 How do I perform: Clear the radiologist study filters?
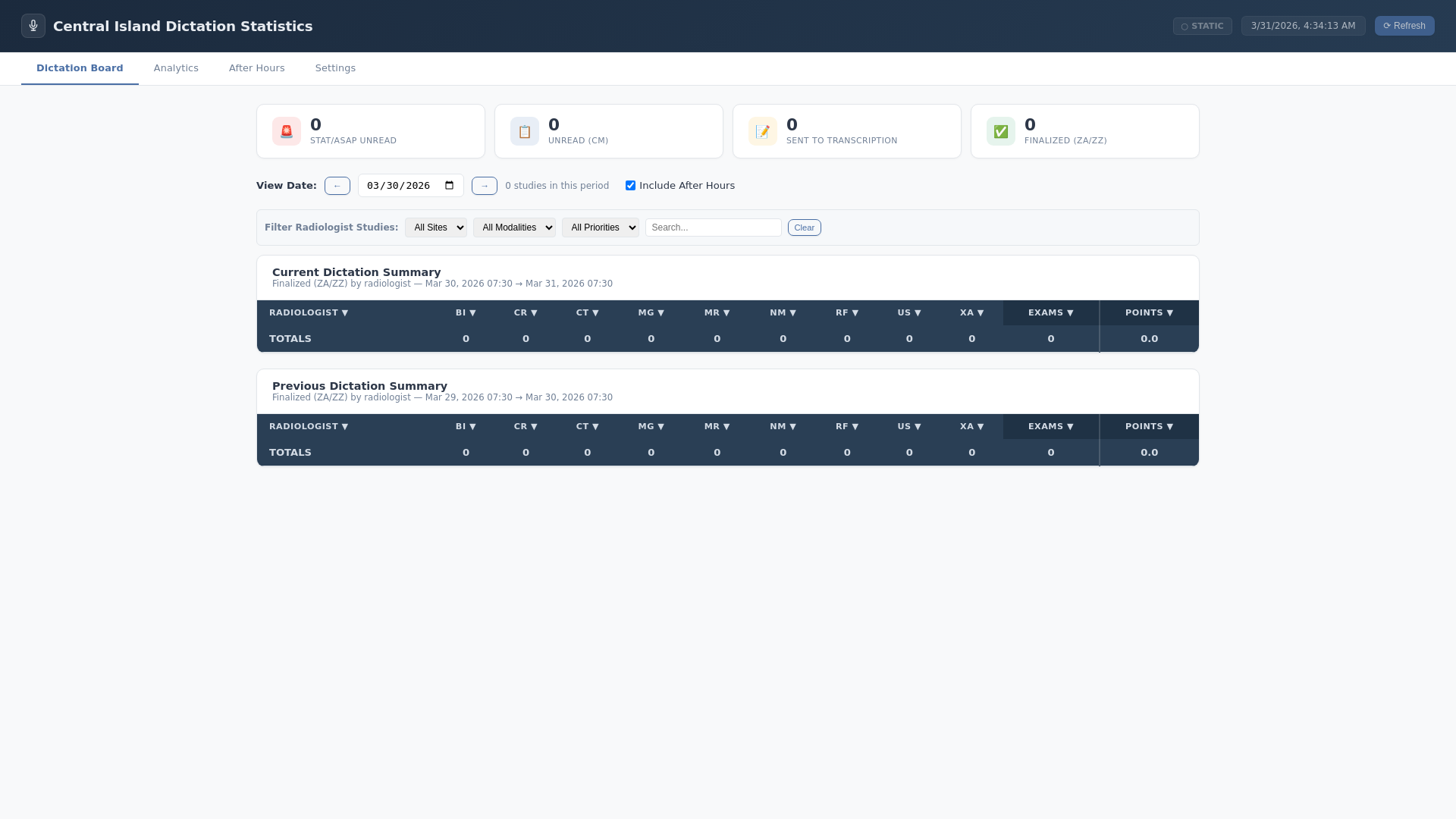(805, 227)
